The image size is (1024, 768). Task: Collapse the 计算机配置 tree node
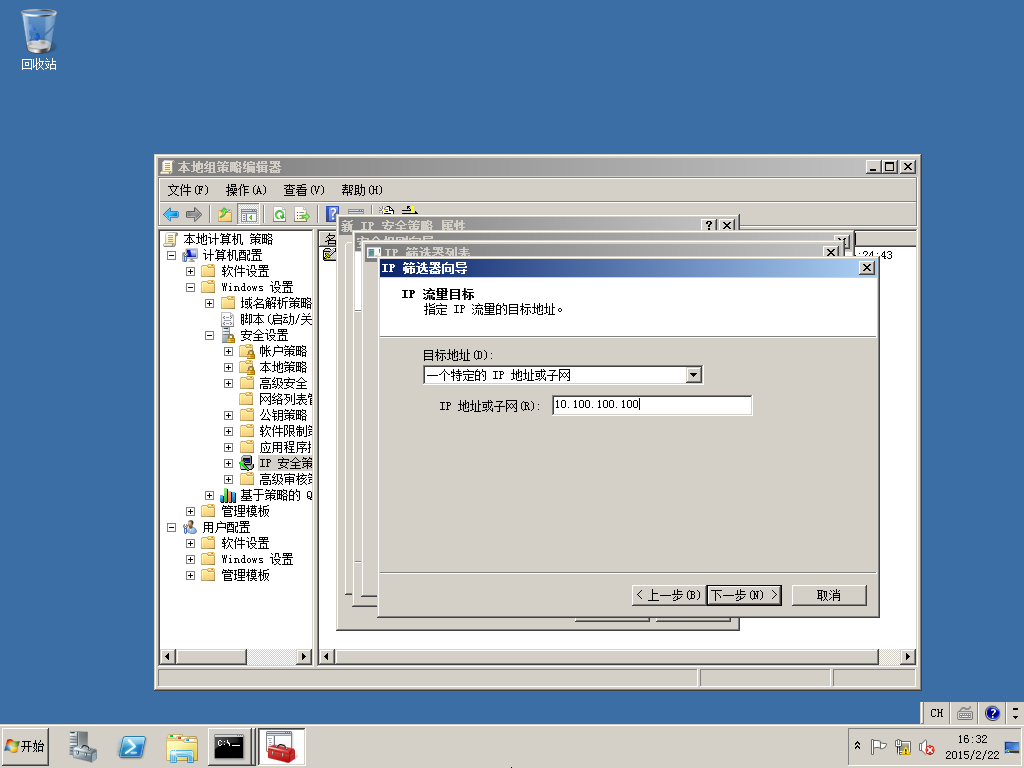point(172,255)
